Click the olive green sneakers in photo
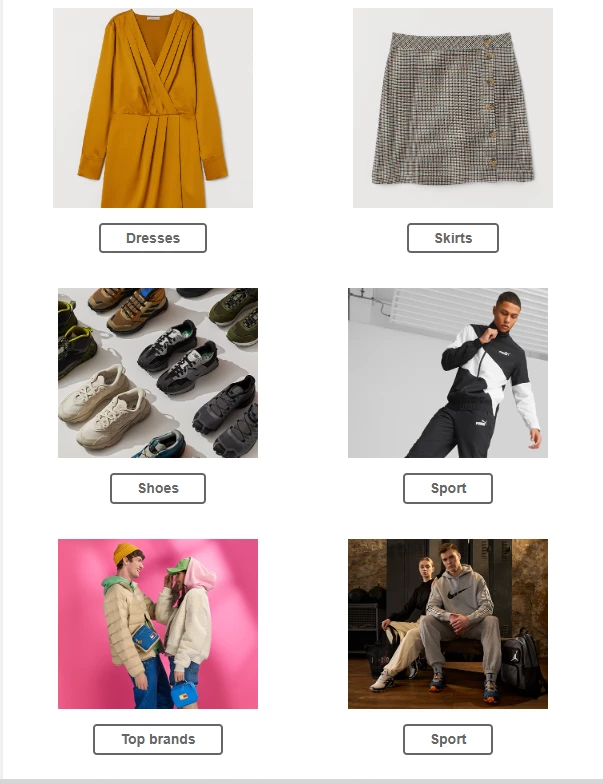603x783 pixels. click(x=237, y=316)
